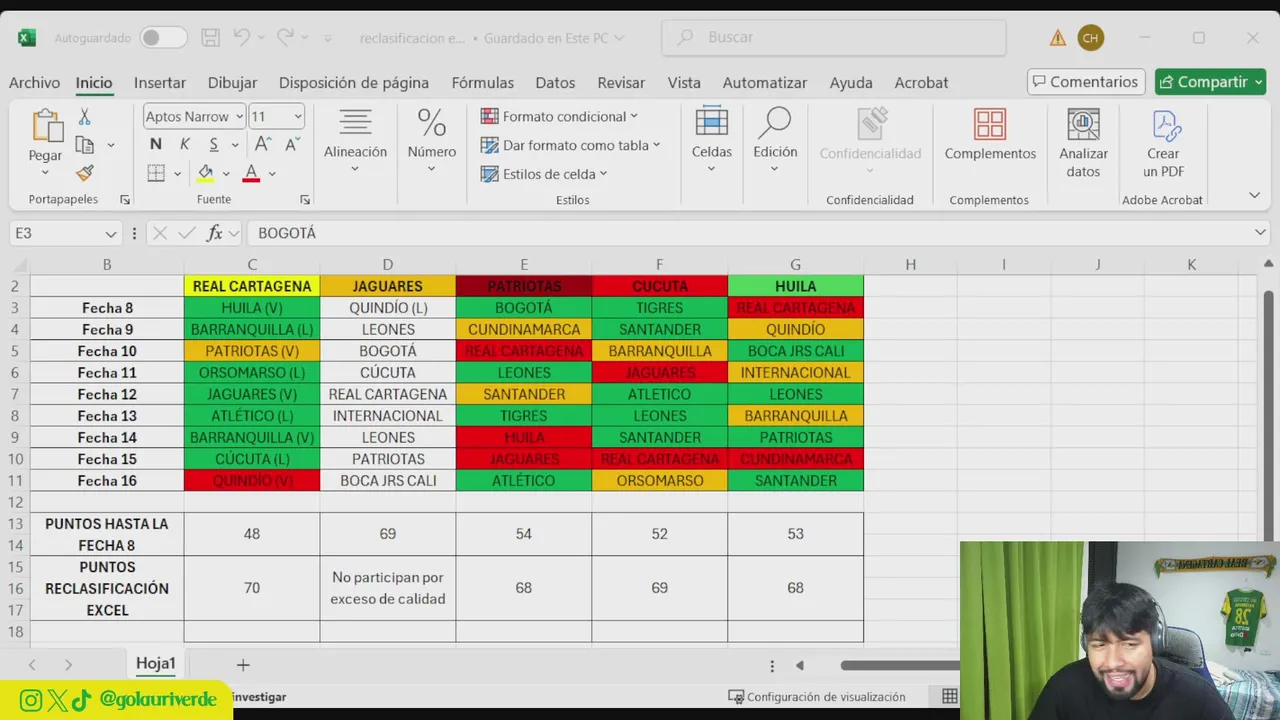Select column H header

pyautogui.click(x=910, y=264)
